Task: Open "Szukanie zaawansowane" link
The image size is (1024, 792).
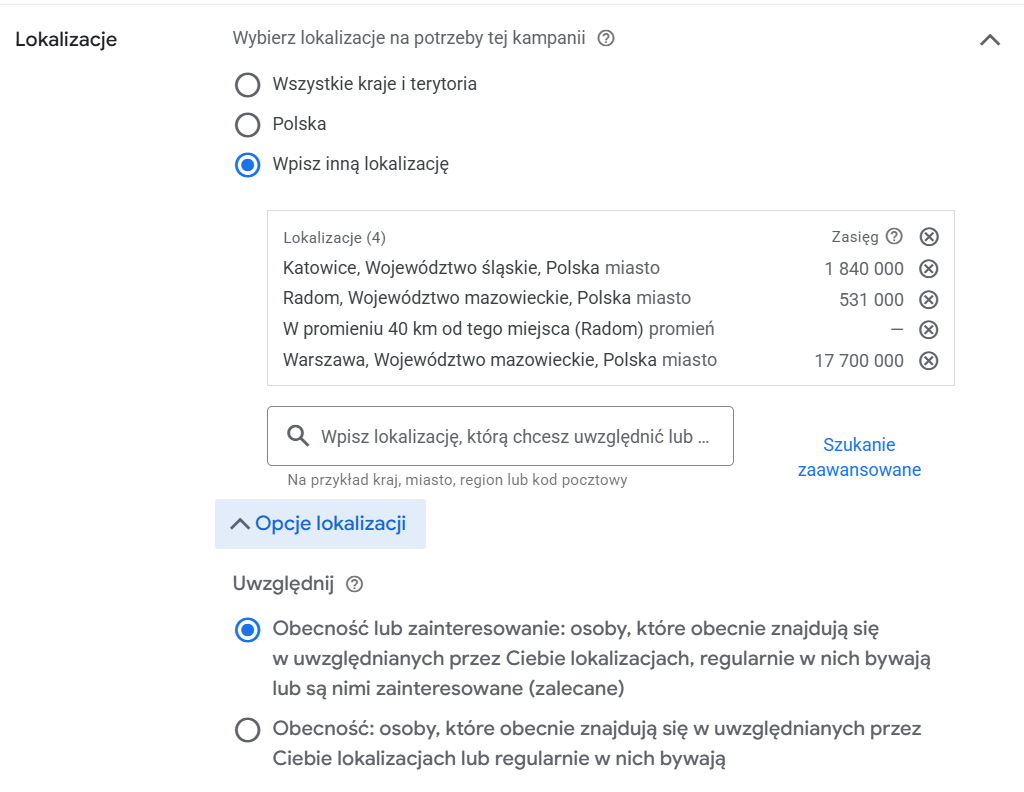Action: [x=858, y=457]
